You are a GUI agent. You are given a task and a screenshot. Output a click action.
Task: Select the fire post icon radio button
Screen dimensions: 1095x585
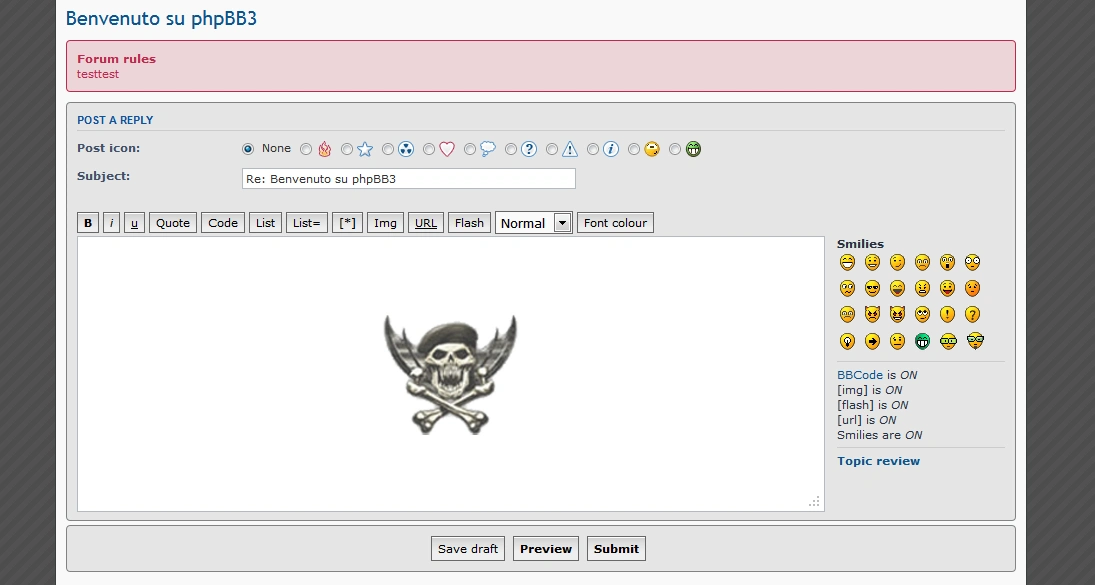click(x=306, y=149)
